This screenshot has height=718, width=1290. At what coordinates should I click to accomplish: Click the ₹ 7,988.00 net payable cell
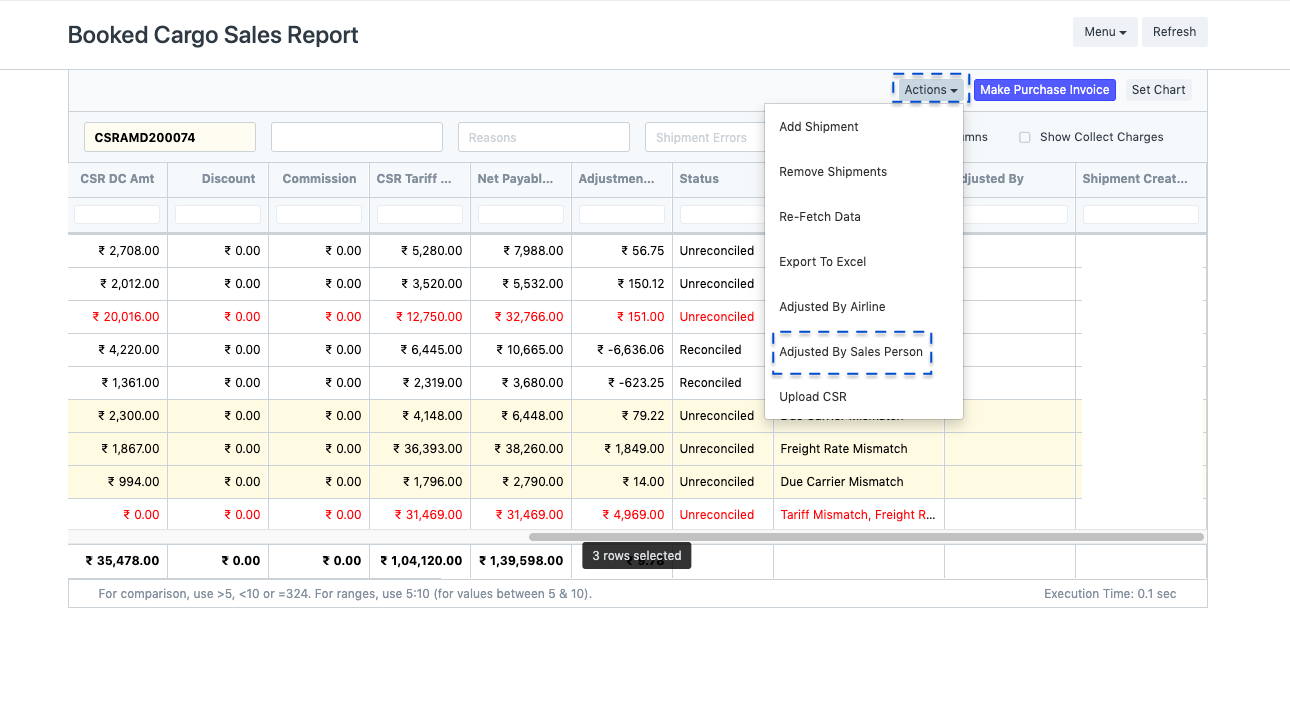[x=521, y=251]
